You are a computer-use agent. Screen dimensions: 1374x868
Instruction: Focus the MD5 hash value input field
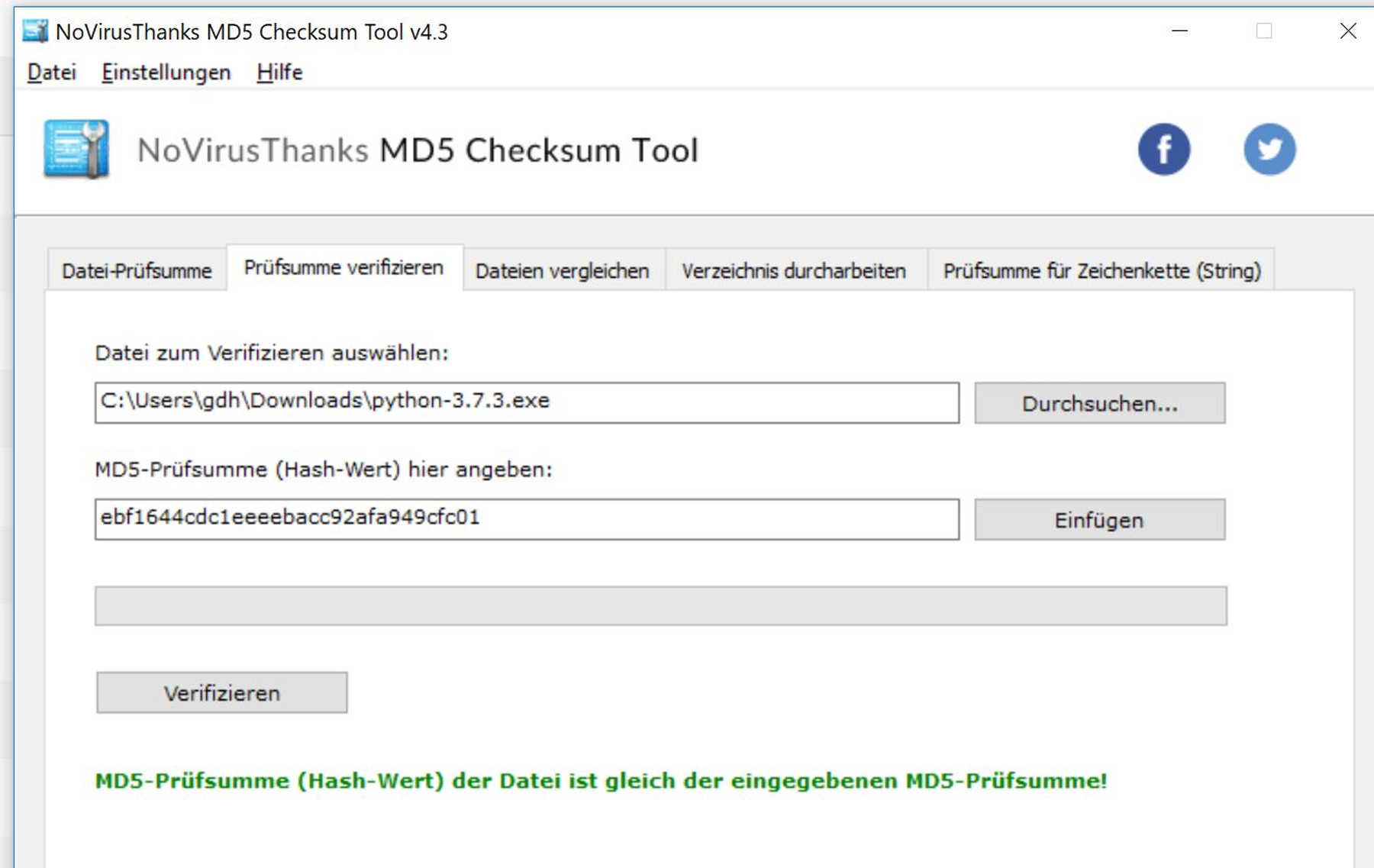tap(527, 519)
